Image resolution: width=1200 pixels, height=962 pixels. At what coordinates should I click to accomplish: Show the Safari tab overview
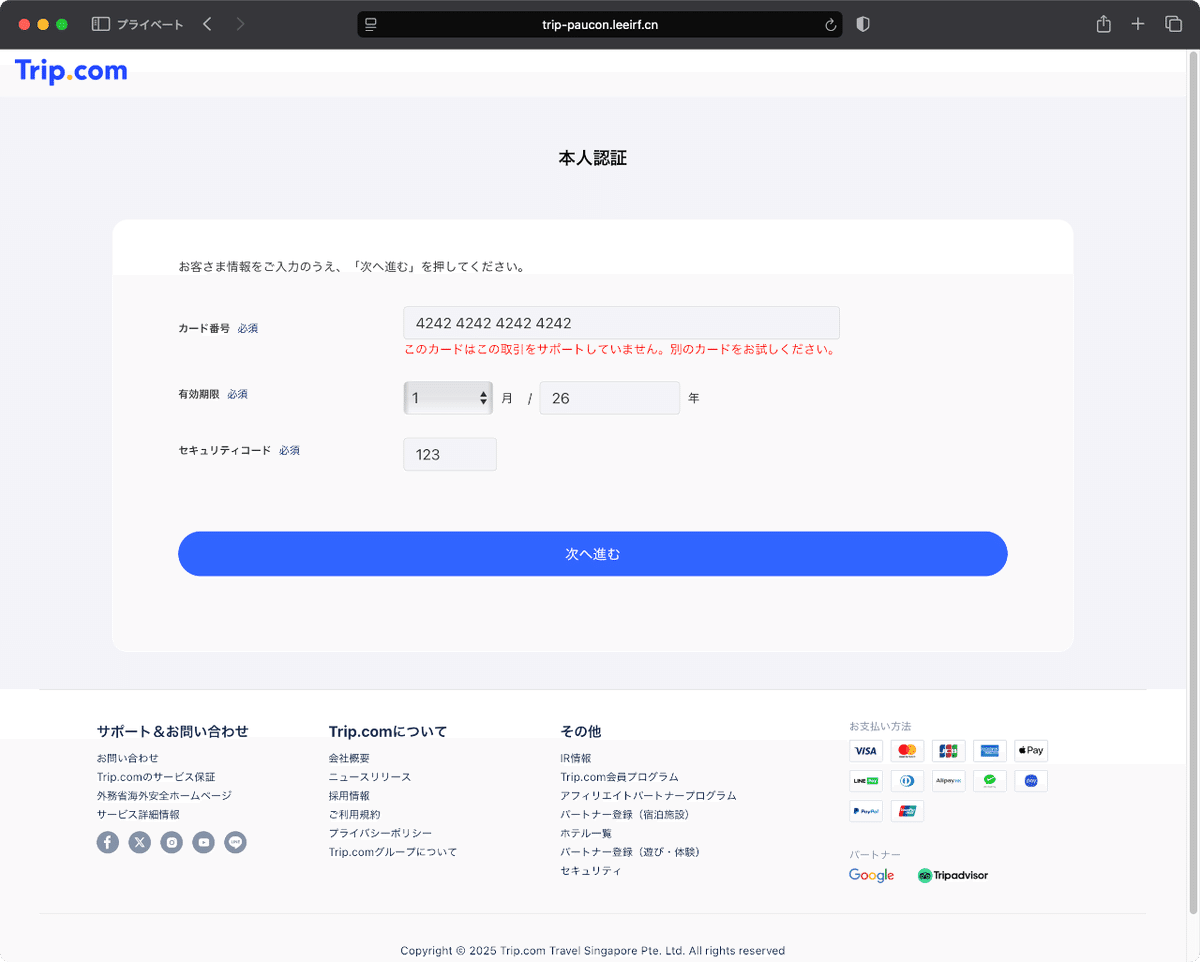point(1173,24)
